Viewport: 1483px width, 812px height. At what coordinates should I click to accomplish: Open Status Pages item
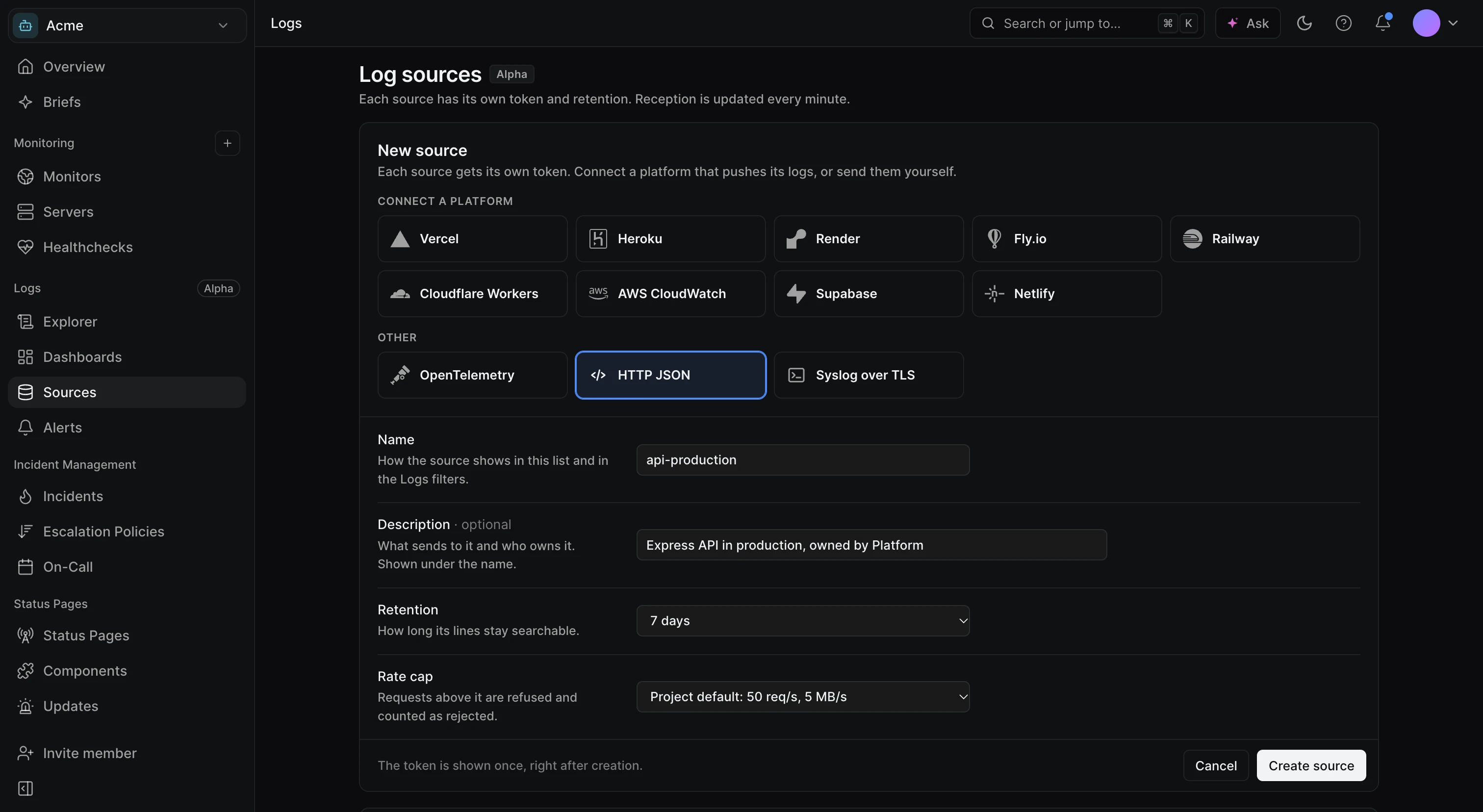tap(127, 635)
